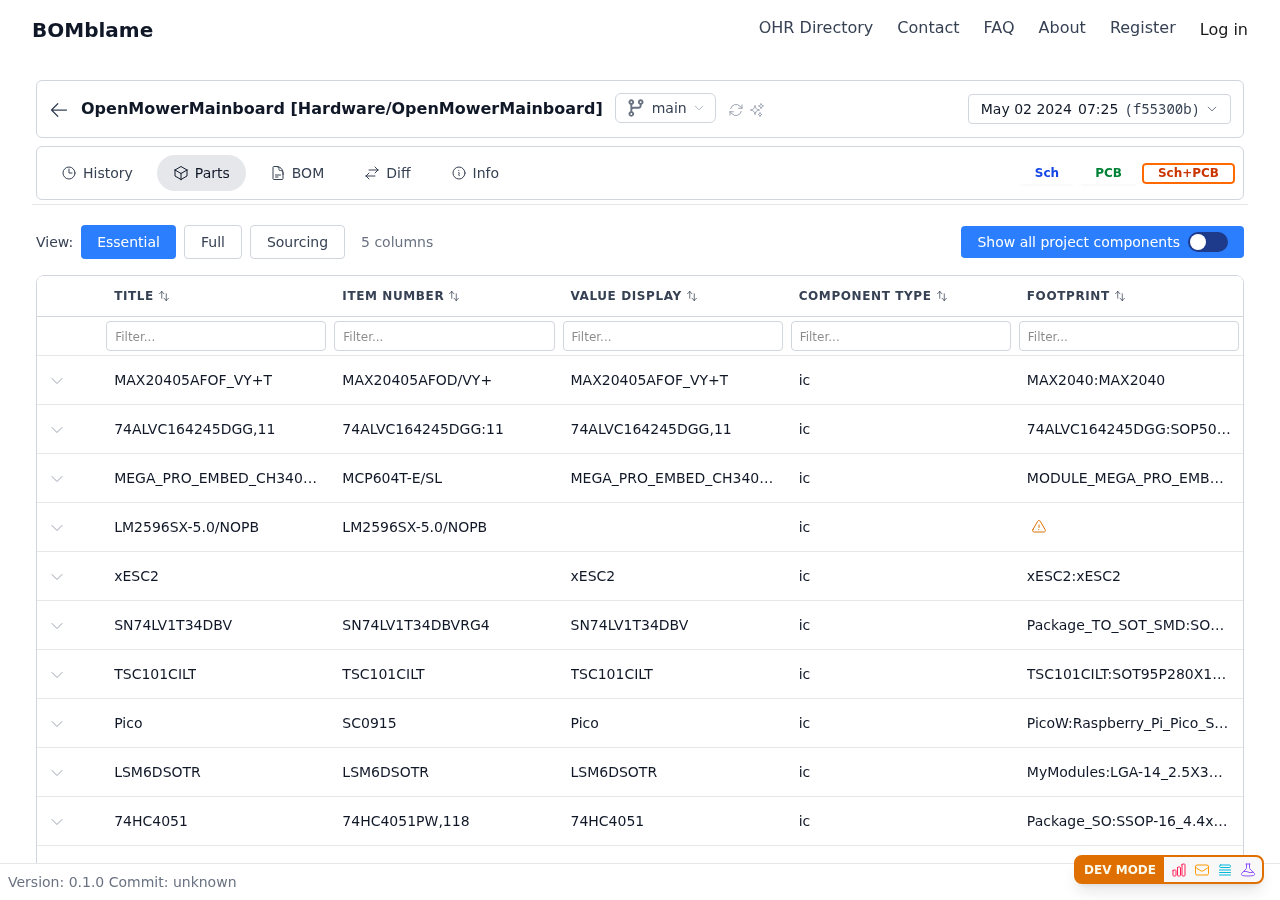Select the PCB view mode option
1280x900 pixels.
1108,173
